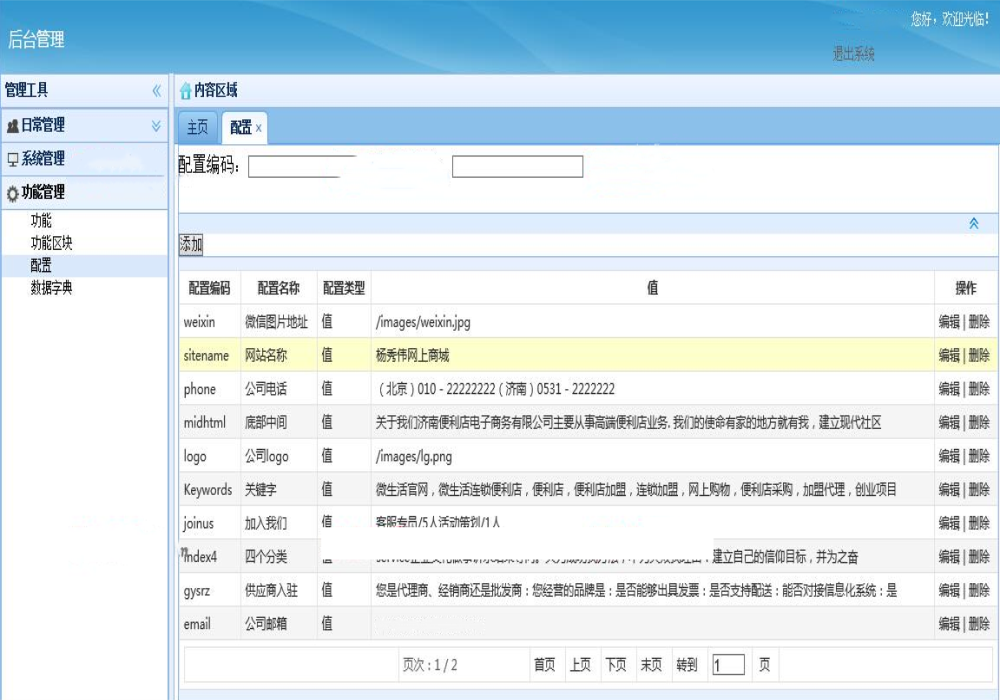The image size is (1000, 700).
Task: Click the 功能管理 gear icon
Action: tap(13, 193)
